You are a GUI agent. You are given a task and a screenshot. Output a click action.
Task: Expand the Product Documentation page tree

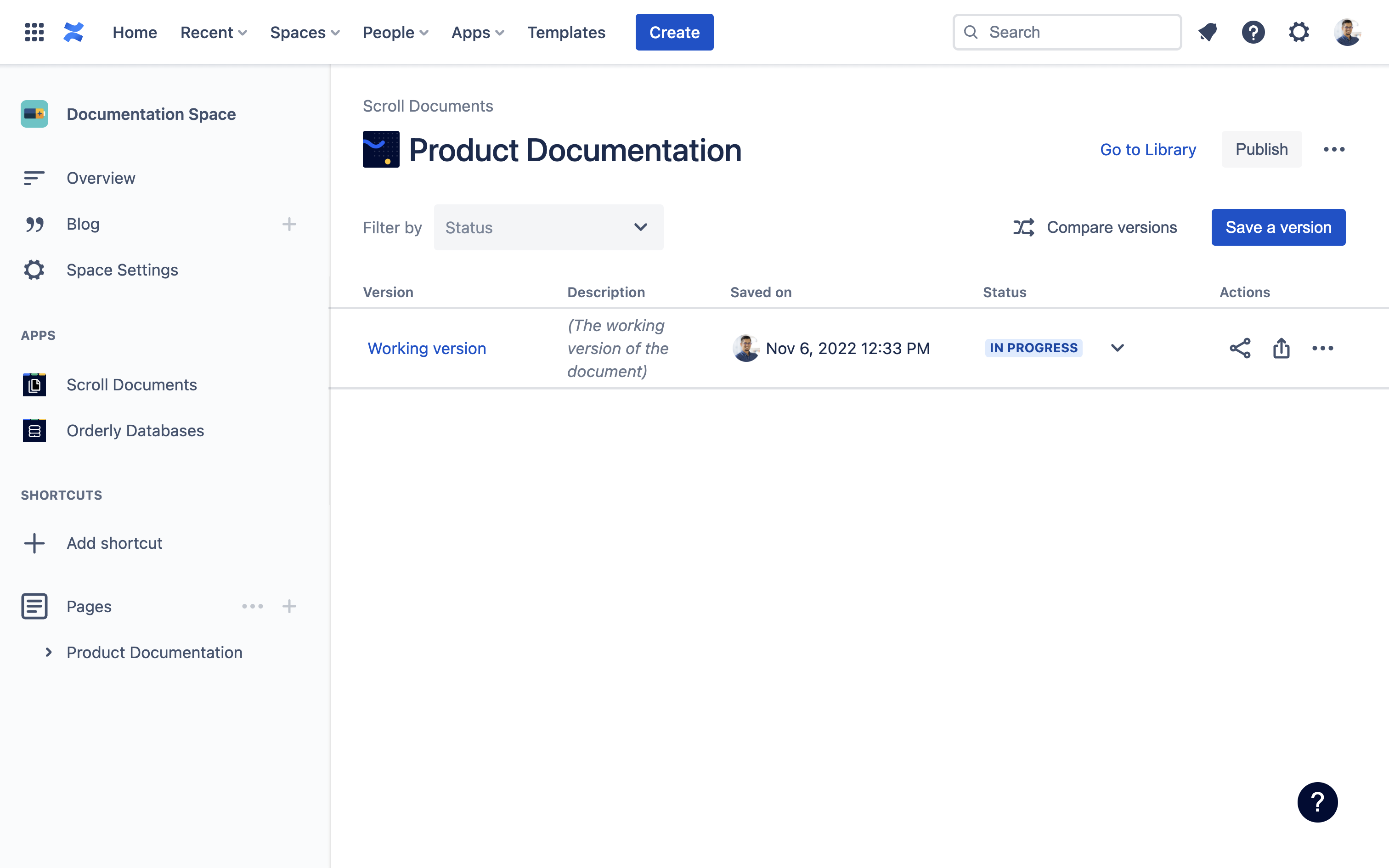(49, 652)
